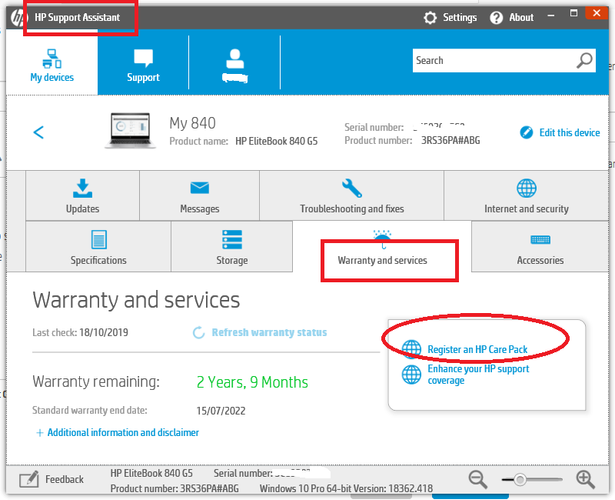The image size is (615, 500).
Task: Maximize the HP Support Assistant window
Action: pos(573,13)
